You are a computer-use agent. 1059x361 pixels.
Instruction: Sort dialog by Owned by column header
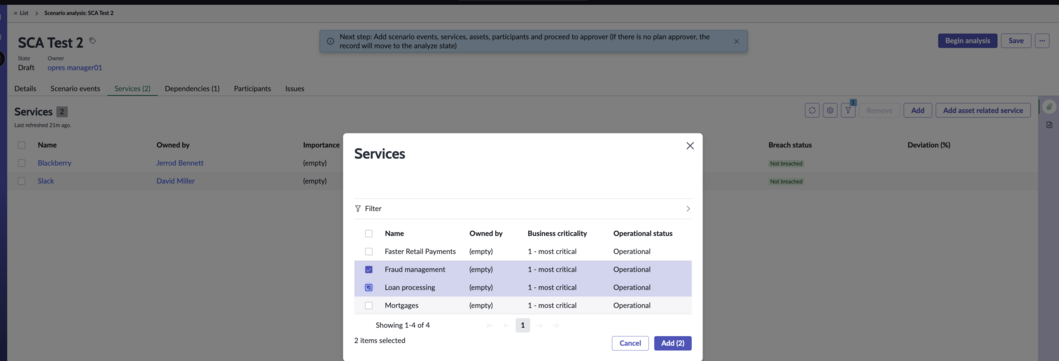point(486,233)
